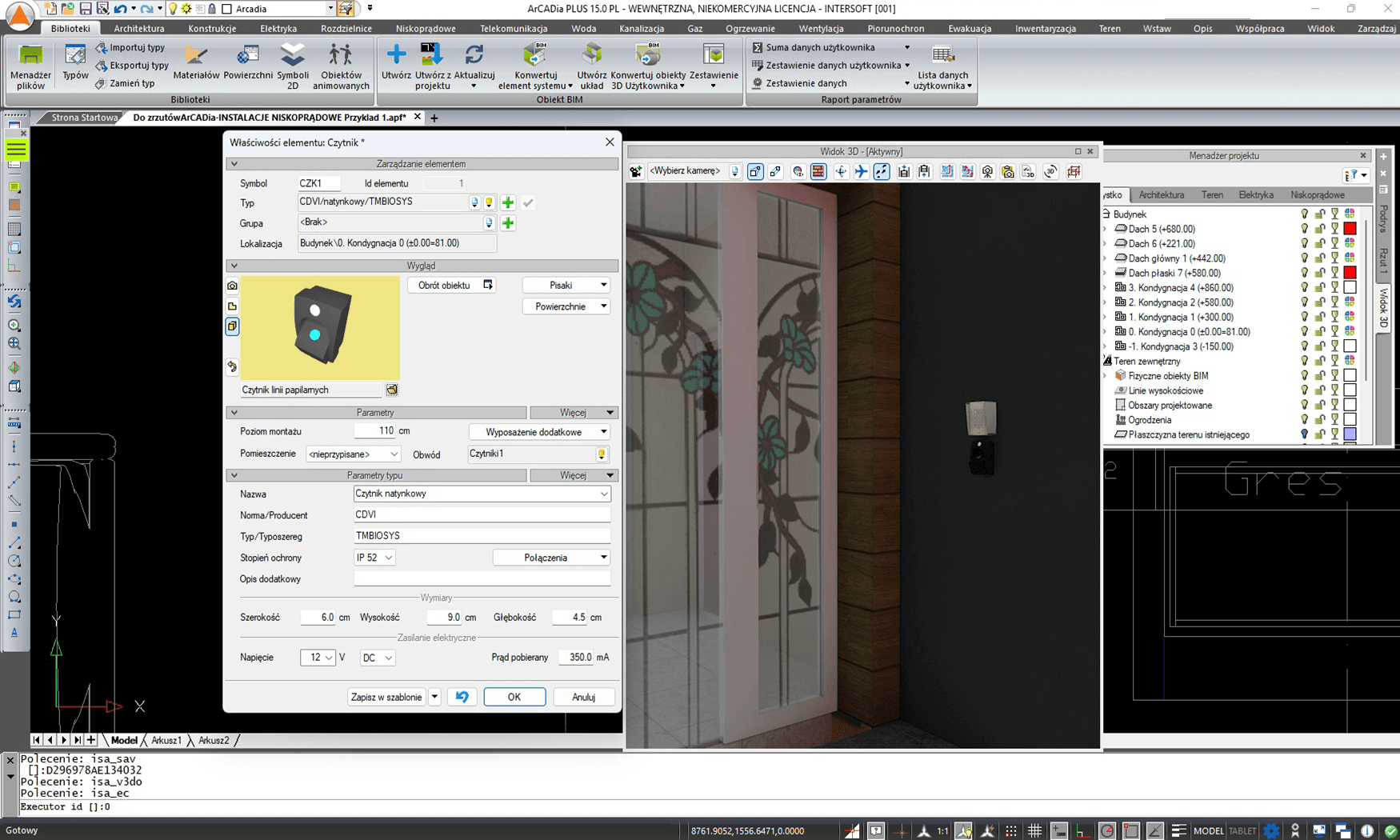This screenshot has height=840, width=1400.
Task: Click Konwertuj element systemu icon
Action: [535, 66]
